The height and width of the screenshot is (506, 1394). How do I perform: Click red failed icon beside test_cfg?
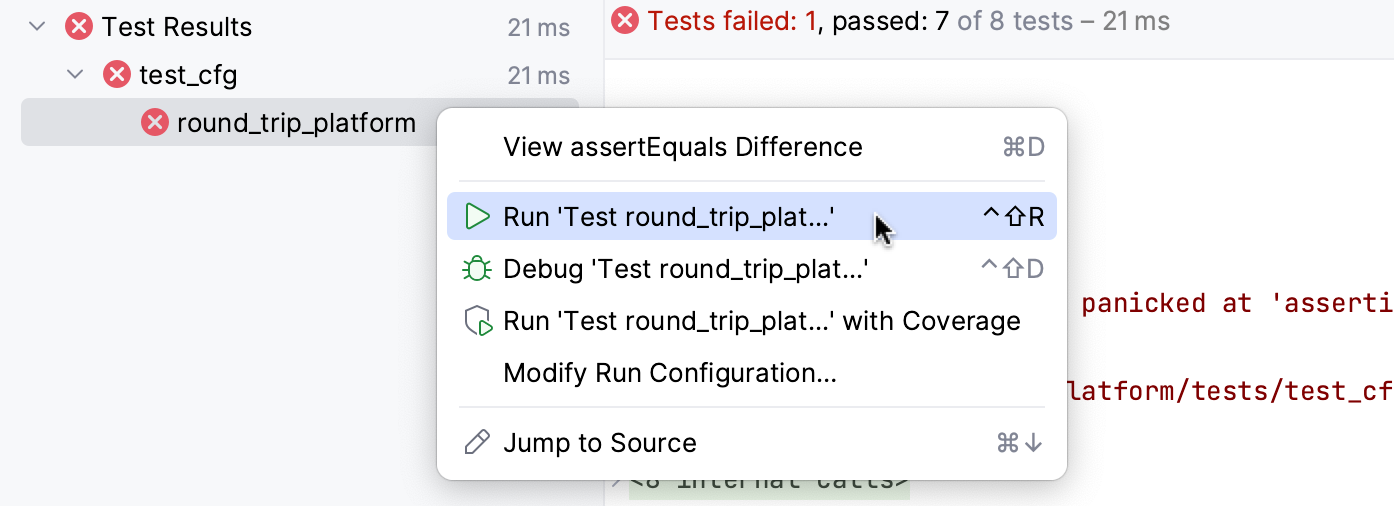pos(117,75)
